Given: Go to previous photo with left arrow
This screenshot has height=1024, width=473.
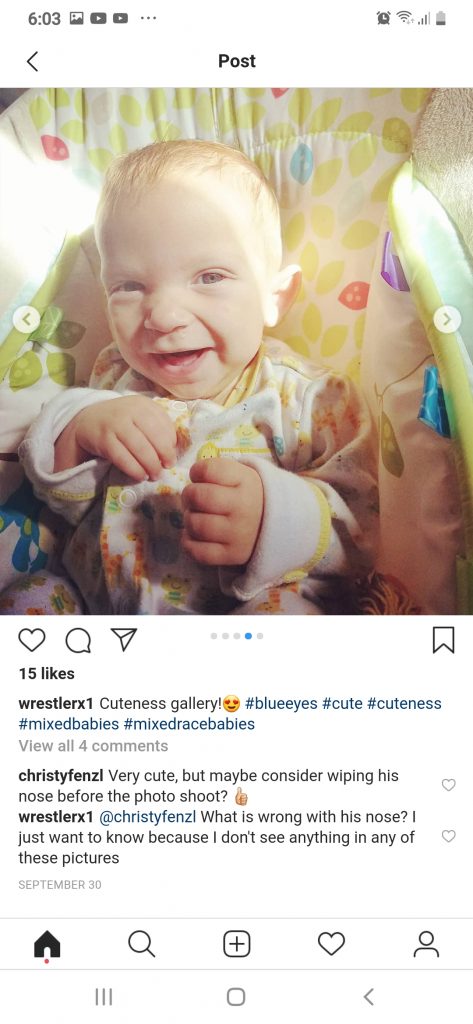Looking at the screenshot, I should (x=26, y=319).
